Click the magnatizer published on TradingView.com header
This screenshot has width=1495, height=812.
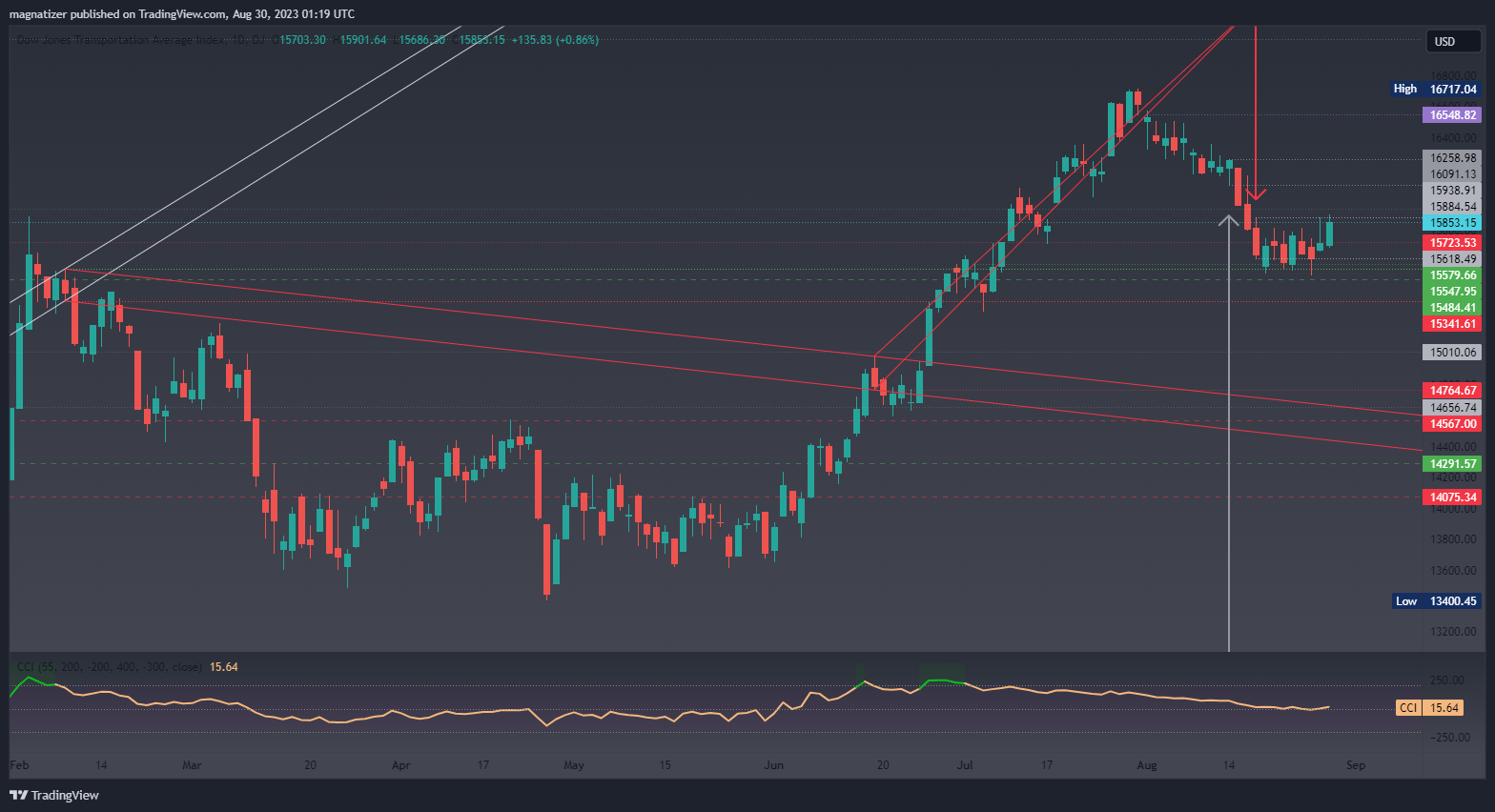[x=181, y=13]
